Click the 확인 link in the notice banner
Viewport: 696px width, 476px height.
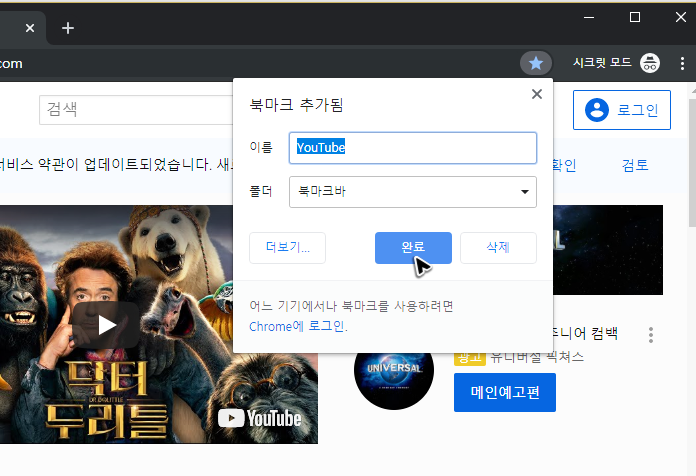(564, 165)
